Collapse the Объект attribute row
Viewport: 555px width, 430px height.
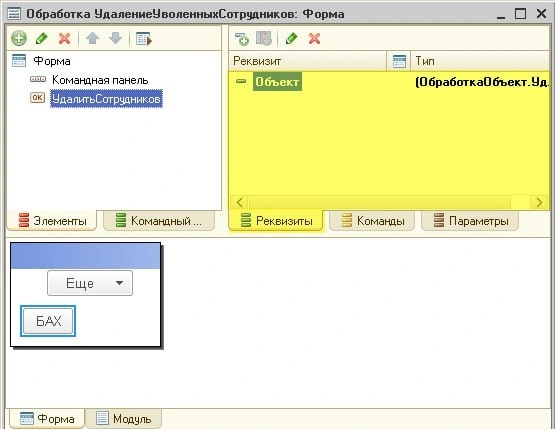coord(241,81)
